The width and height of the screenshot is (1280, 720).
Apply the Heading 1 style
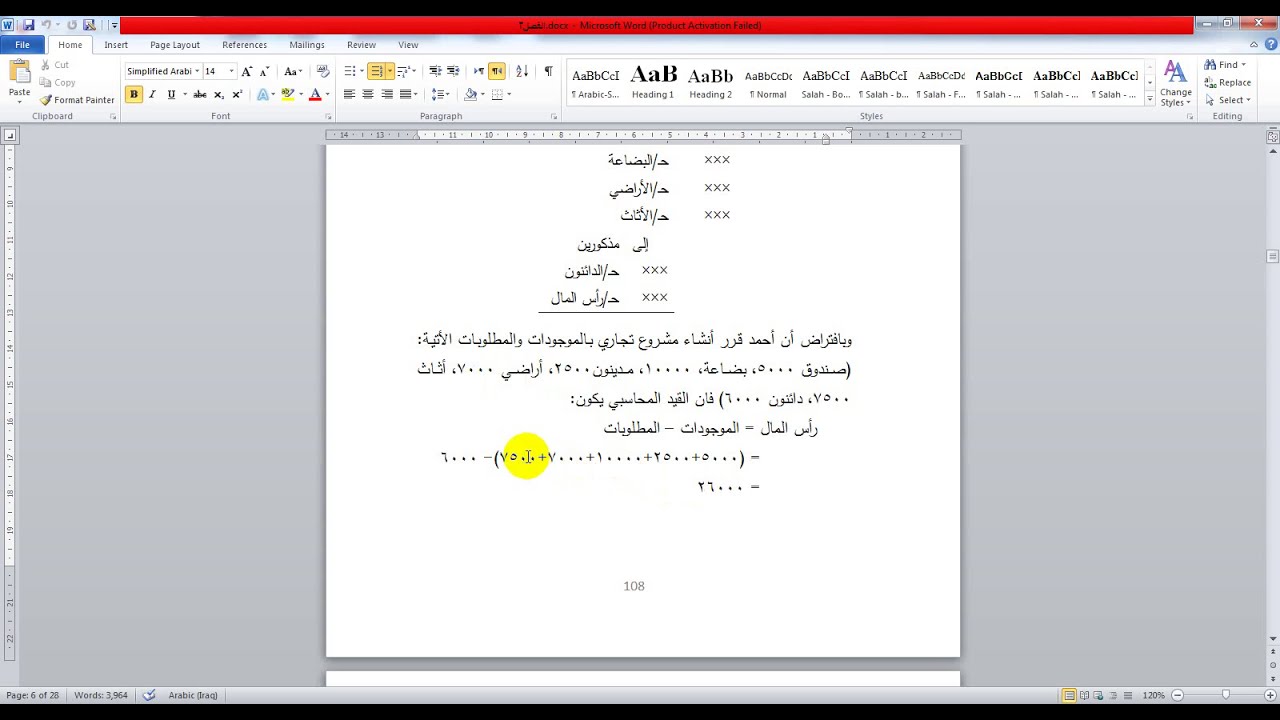click(x=653, y=83)
